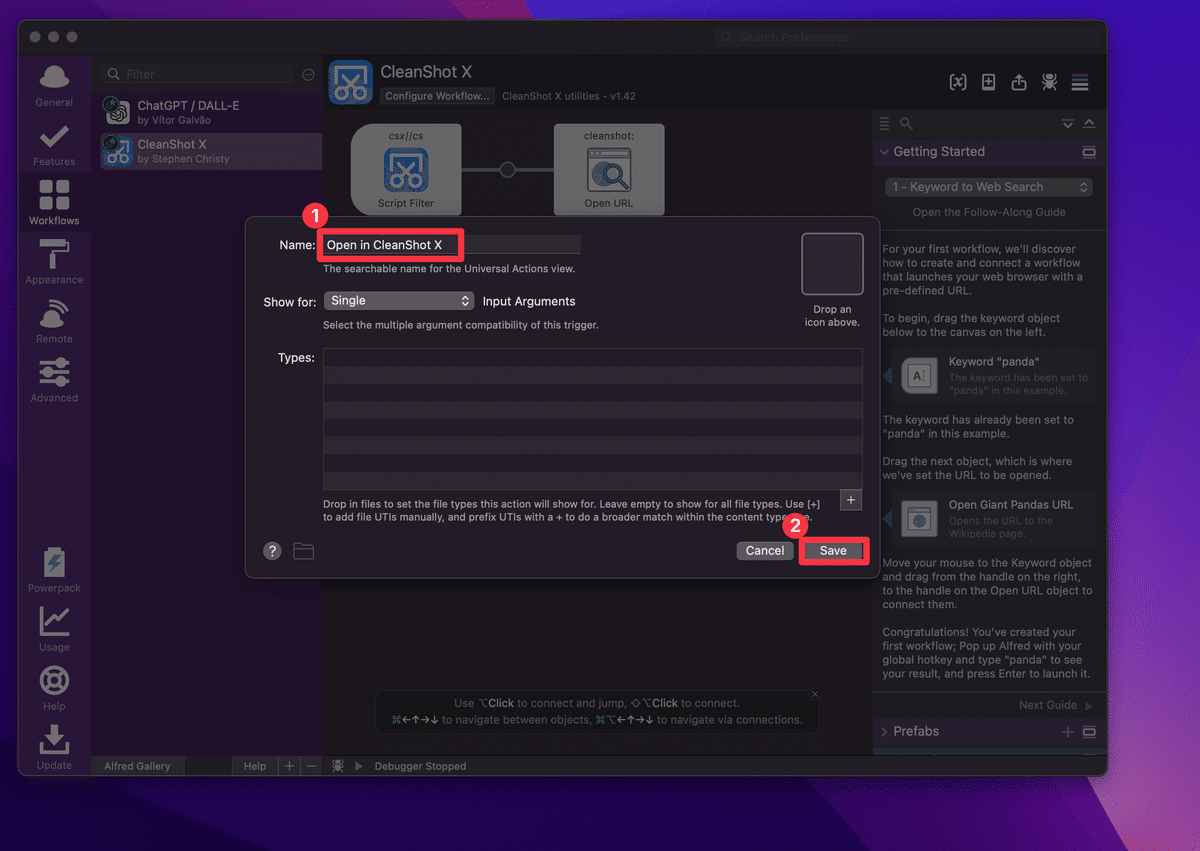Screen dimensions: 1200x851
Task: Click the Open Giant Pandas URL guide object
Action: point(995,518)
